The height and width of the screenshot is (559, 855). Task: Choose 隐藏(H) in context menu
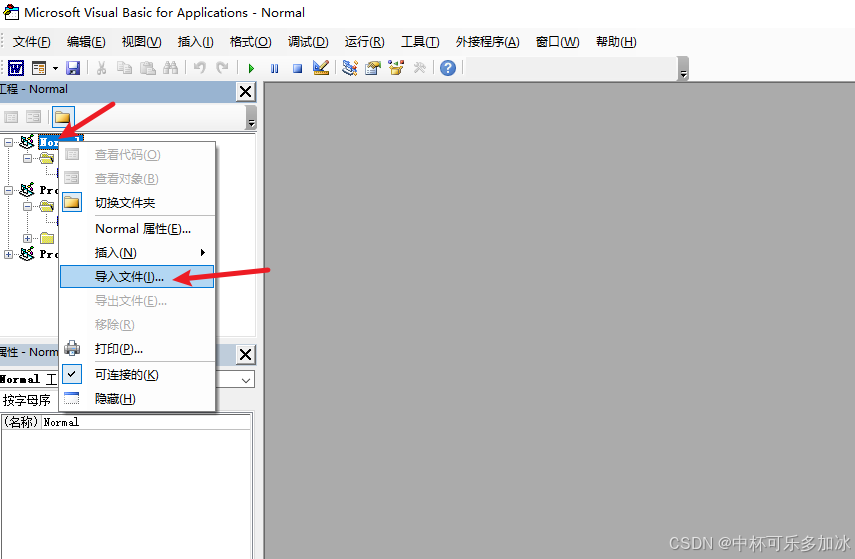tap(137, 399)
